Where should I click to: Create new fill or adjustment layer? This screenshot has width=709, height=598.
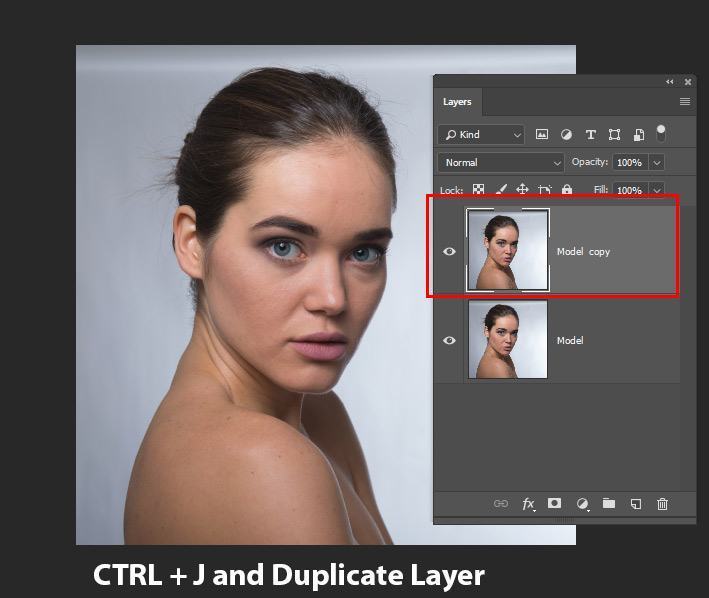[x=582, y=504]
